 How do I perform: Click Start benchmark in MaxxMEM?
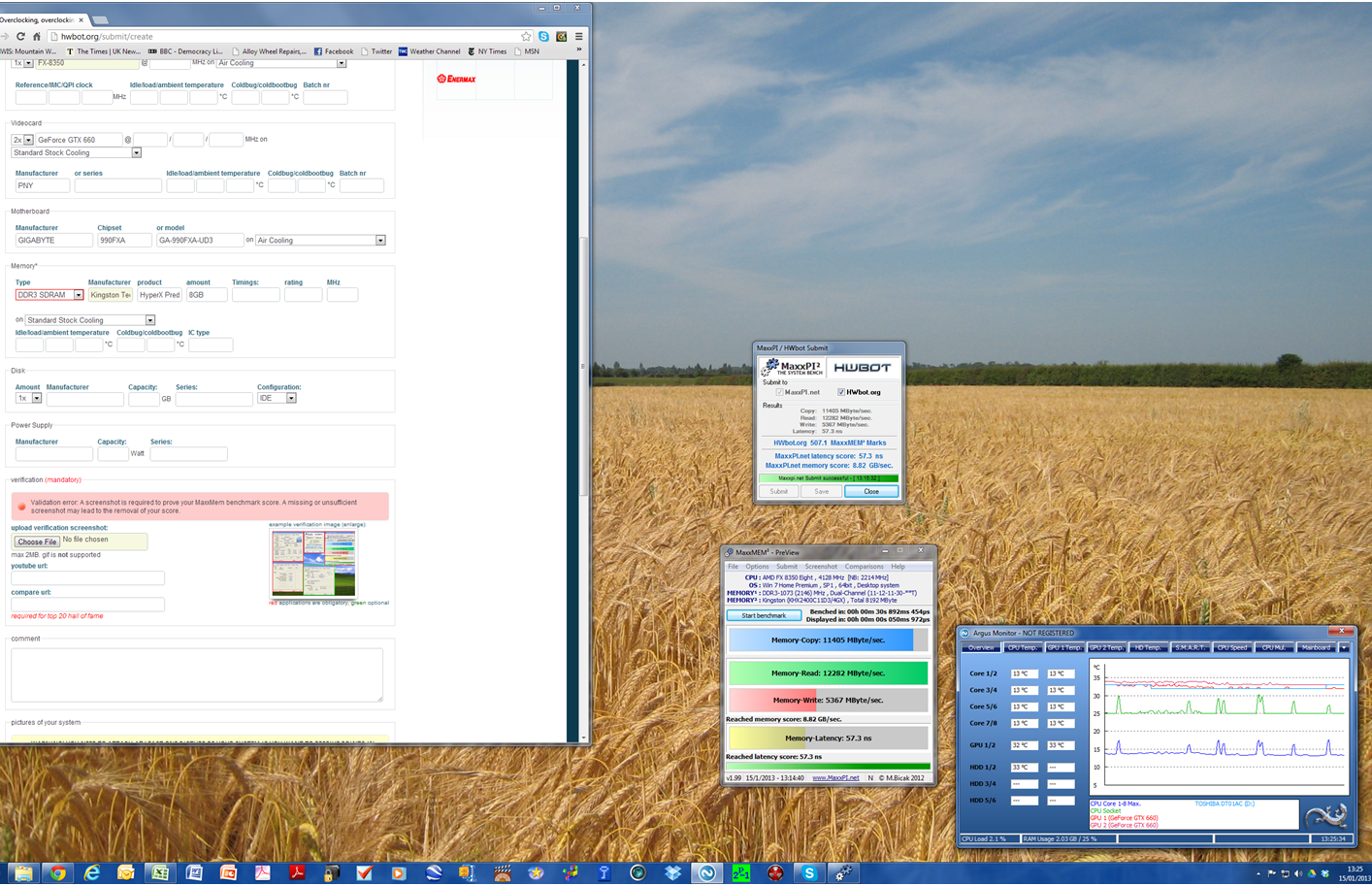click(764, 615)
